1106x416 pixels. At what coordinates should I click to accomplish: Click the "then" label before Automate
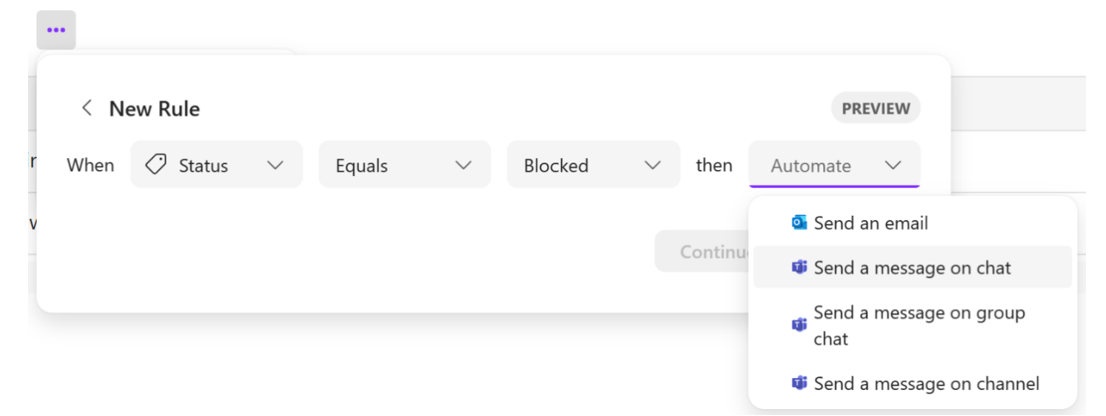(714, 166)
